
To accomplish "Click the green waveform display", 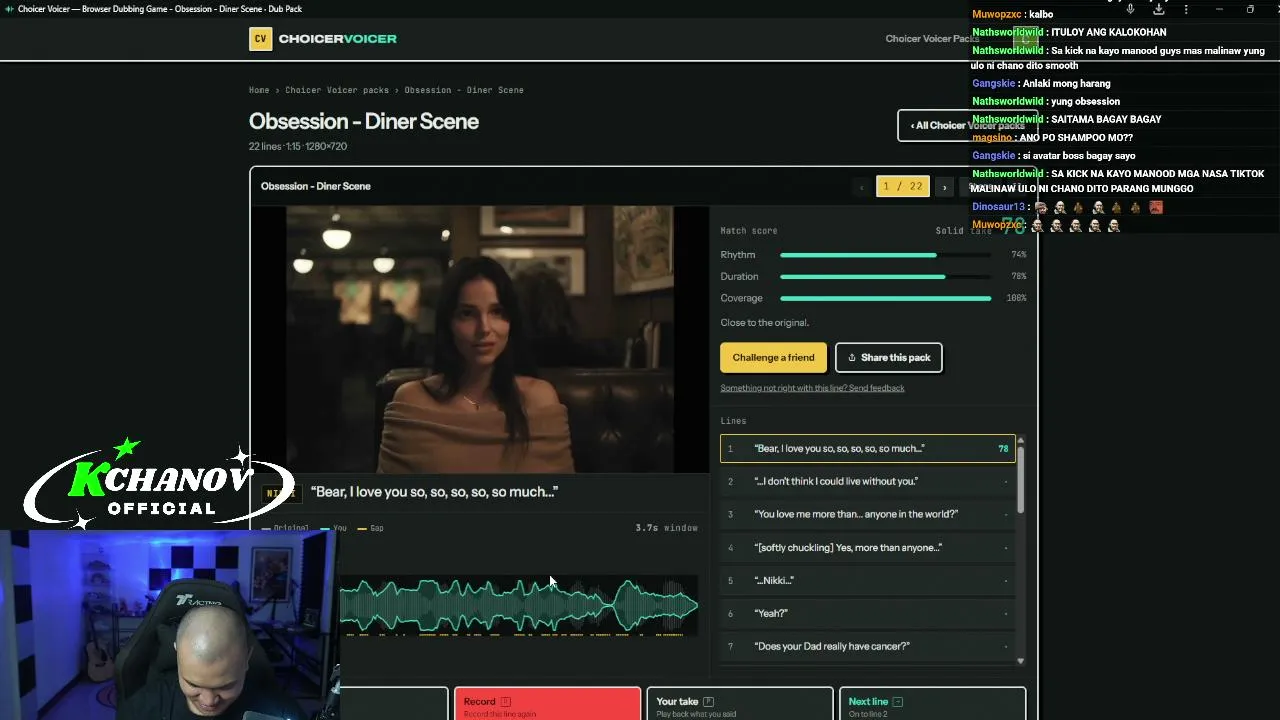I will point(519,605).
